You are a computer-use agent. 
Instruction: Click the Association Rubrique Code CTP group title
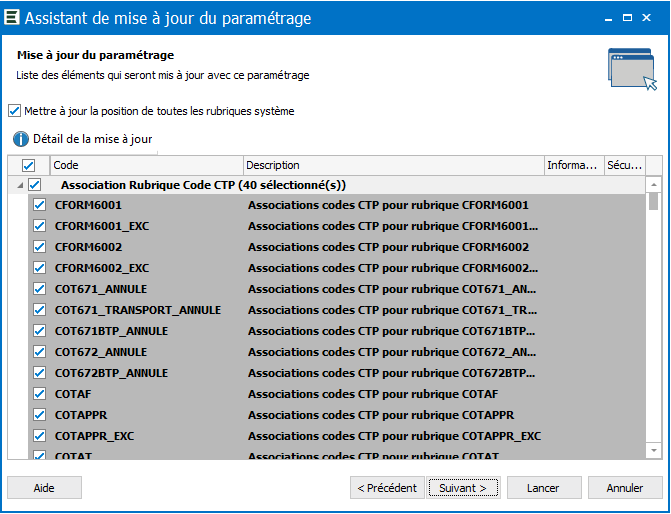click(x=203, y=185)
